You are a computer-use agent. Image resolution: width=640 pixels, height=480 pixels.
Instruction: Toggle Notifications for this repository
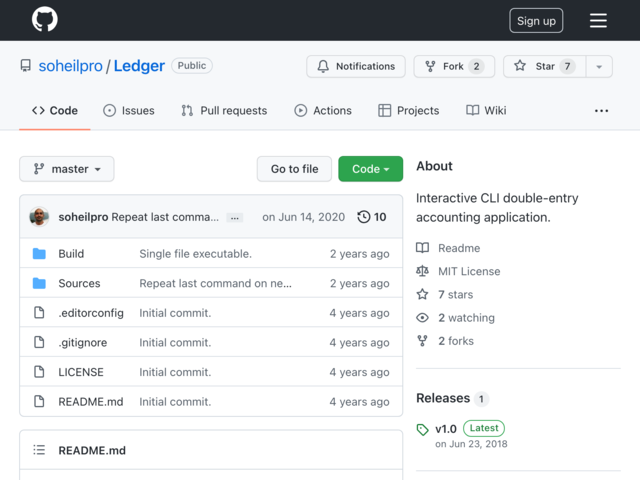click(356, 66)
